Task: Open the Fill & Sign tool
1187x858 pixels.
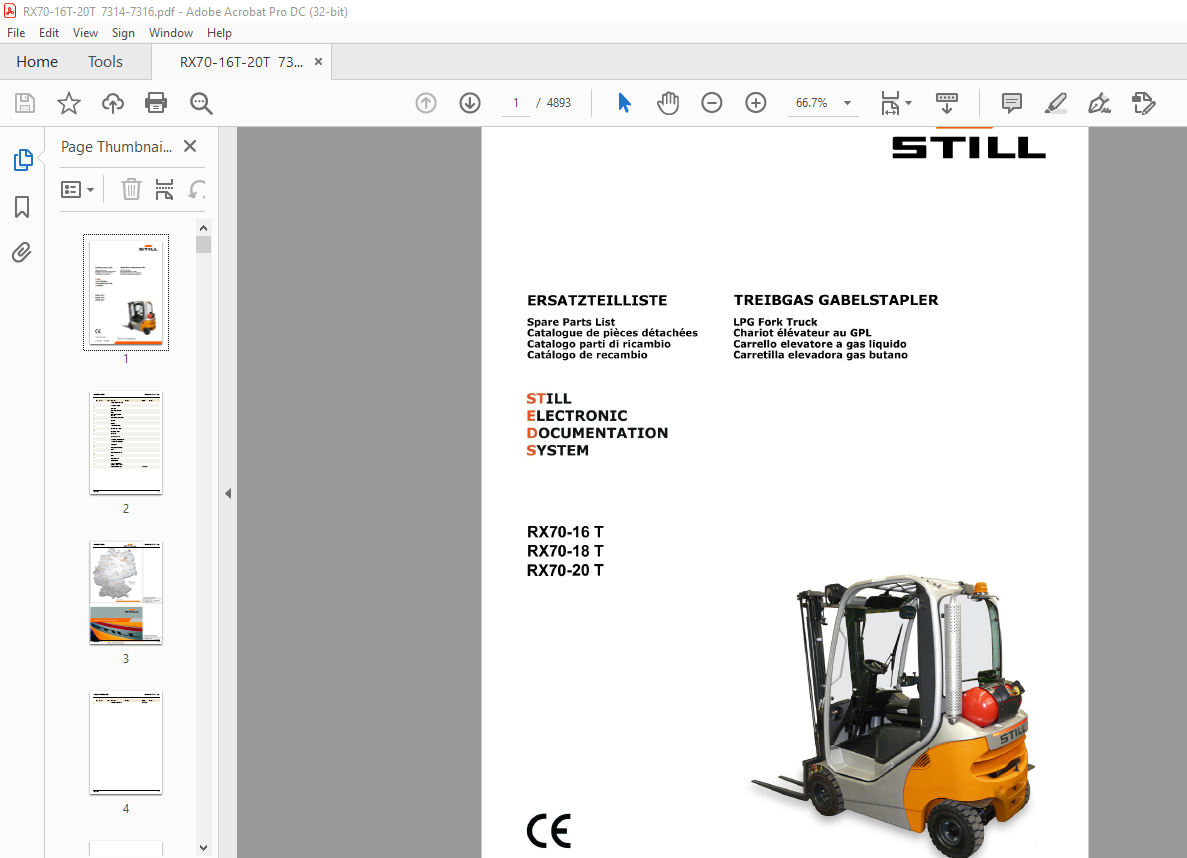Action: pyautogui.click(x=1099, y=103)
